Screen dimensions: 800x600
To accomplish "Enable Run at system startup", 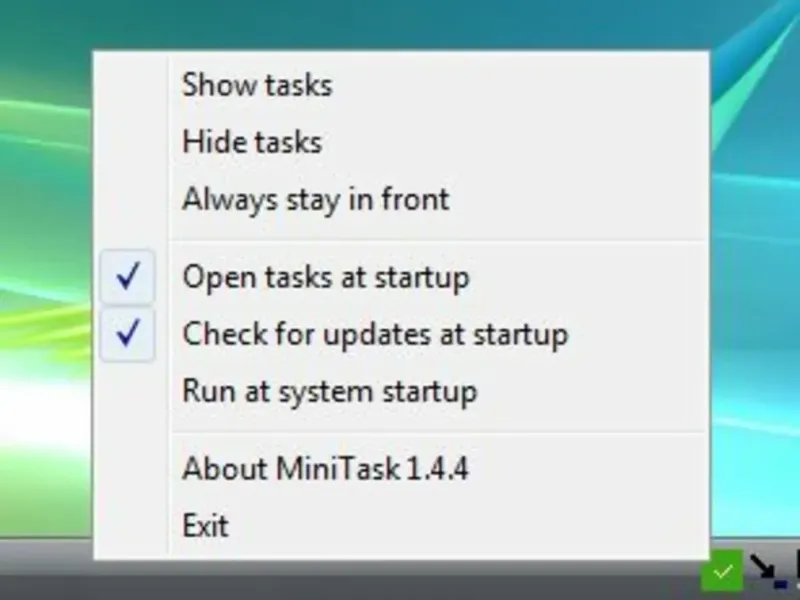I will pos(329,391).
